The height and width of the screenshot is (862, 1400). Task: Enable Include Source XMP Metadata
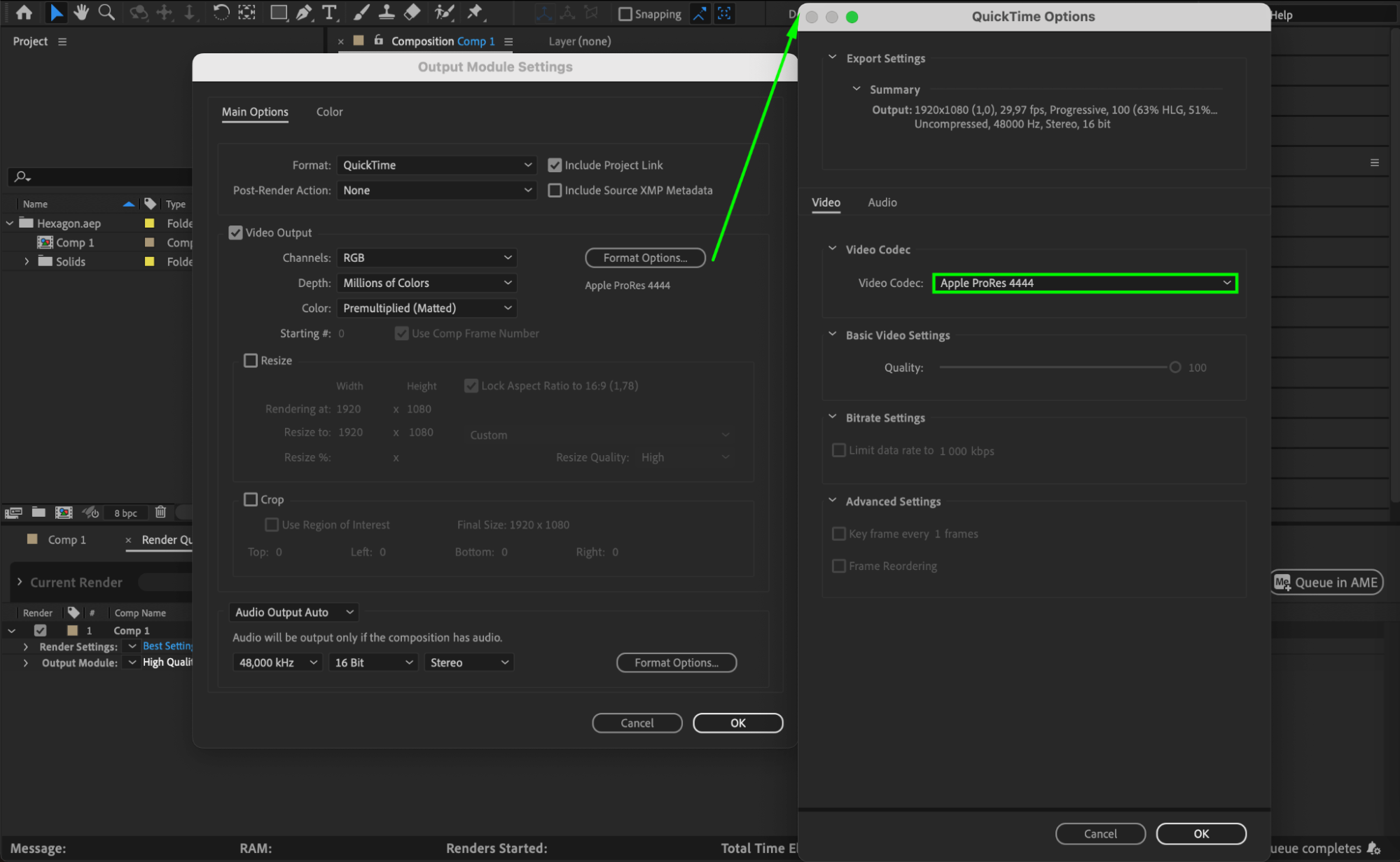tap(555, 190)
